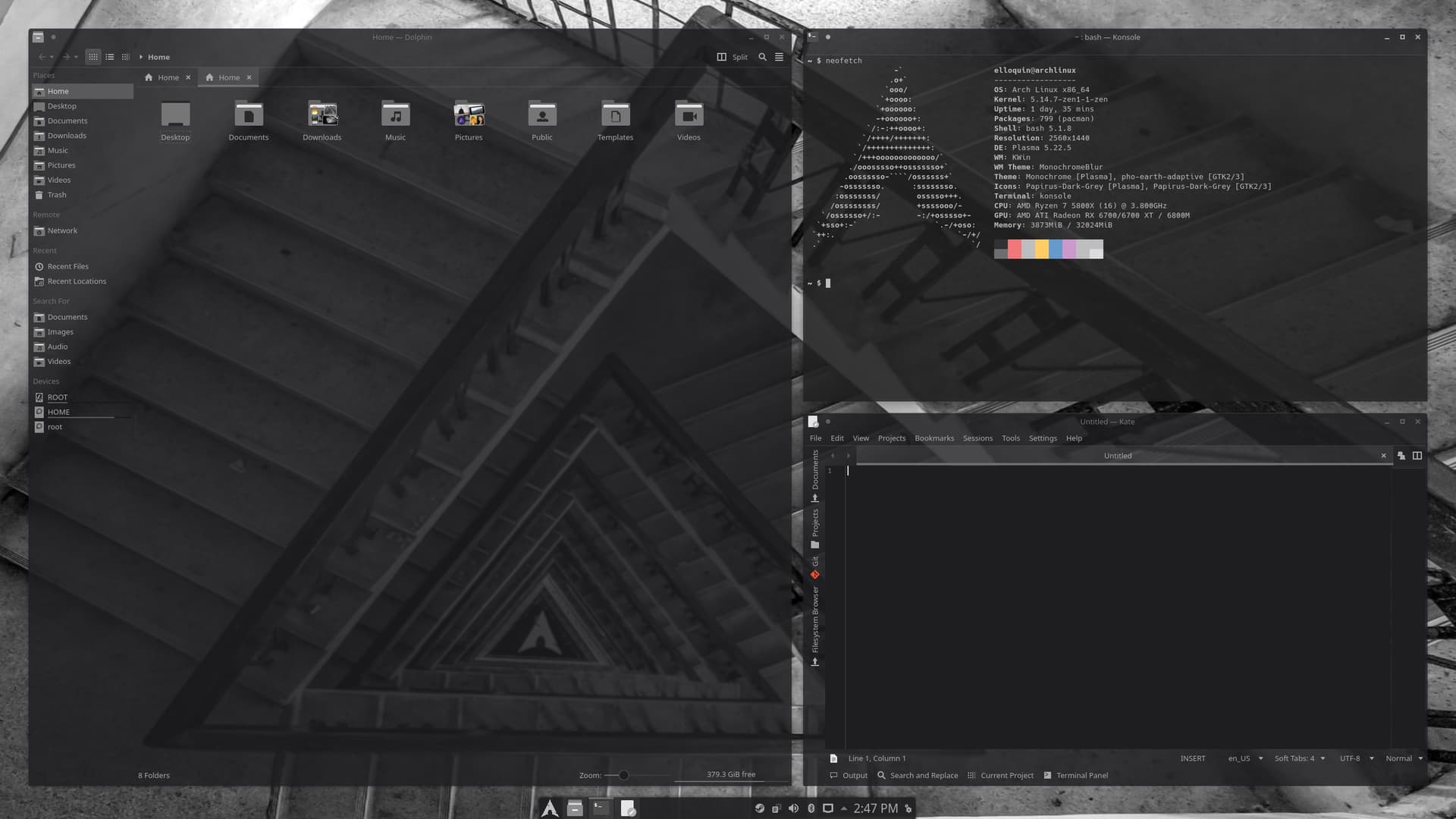Image resolution: width=1456 pixels, height=819 pixels.
Task: Go forward in Dolphin navigation
Action: [x=66, y=57]
